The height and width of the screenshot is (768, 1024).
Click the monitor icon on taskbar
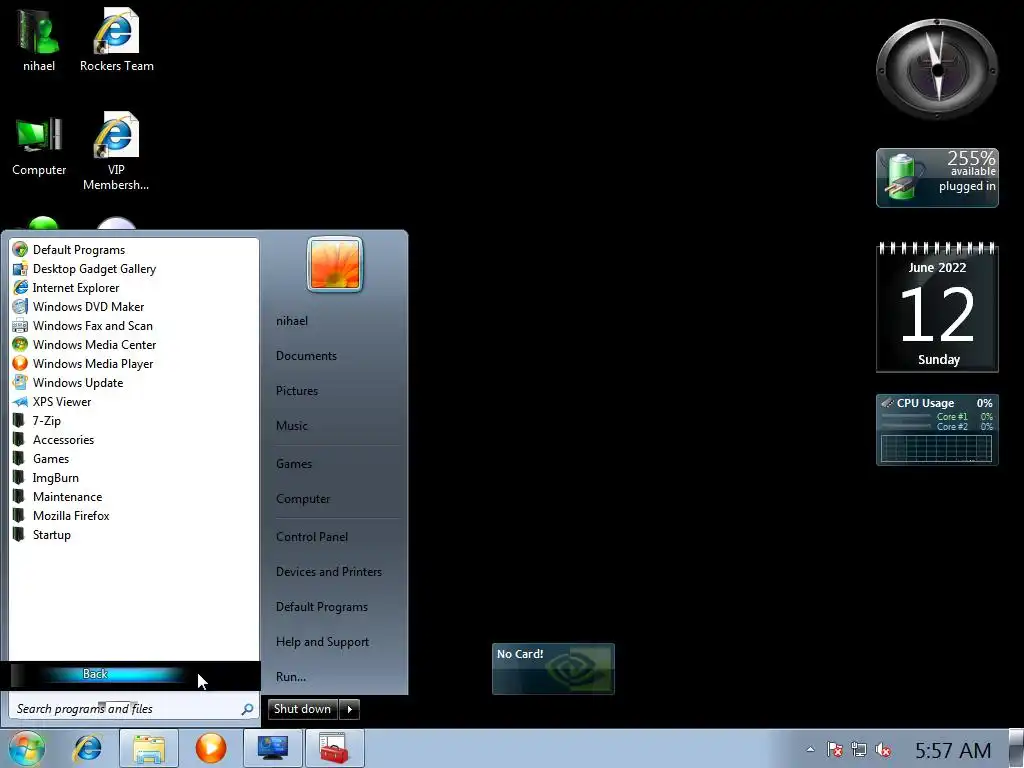click(273, 748)
